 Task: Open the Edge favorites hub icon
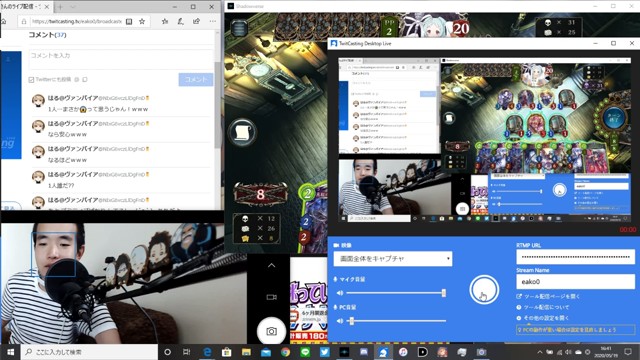tap(165, 21)
